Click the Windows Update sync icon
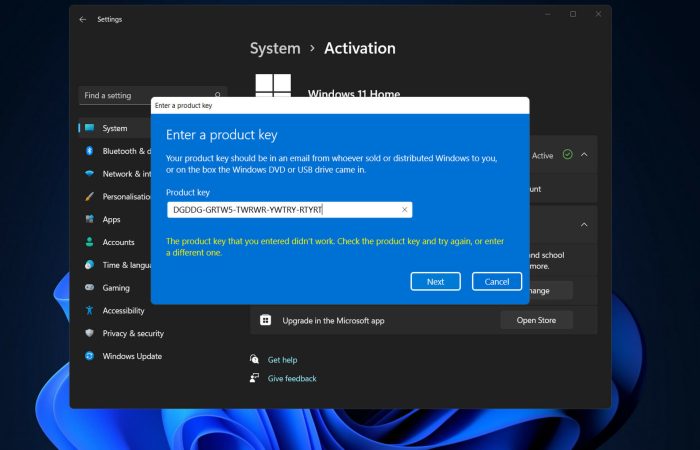The image size is (700, 450). [x=89, y=356]
